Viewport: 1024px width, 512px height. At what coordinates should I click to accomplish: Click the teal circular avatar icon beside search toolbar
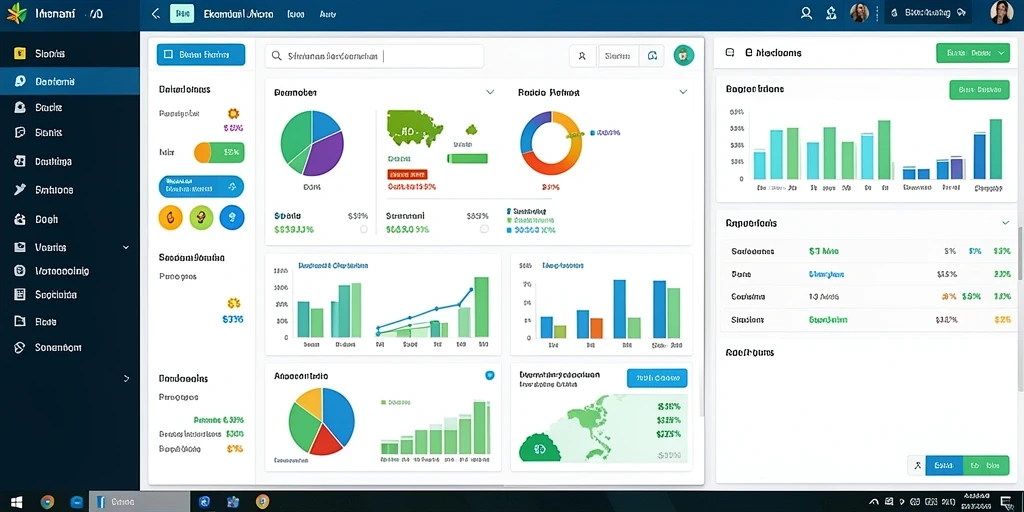pyautogui.click(x=684, y=56)
